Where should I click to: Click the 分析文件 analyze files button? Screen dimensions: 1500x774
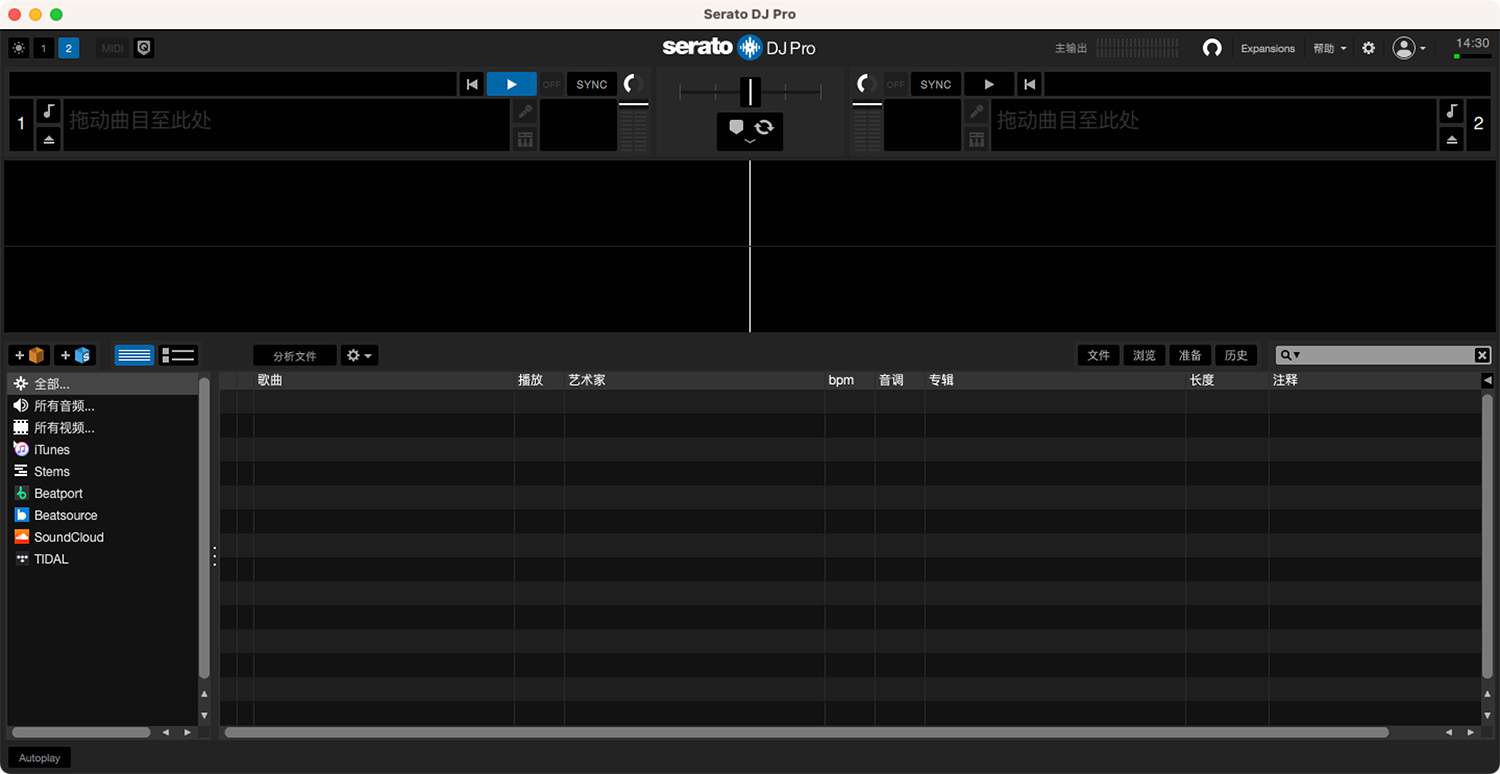point(294,356)
